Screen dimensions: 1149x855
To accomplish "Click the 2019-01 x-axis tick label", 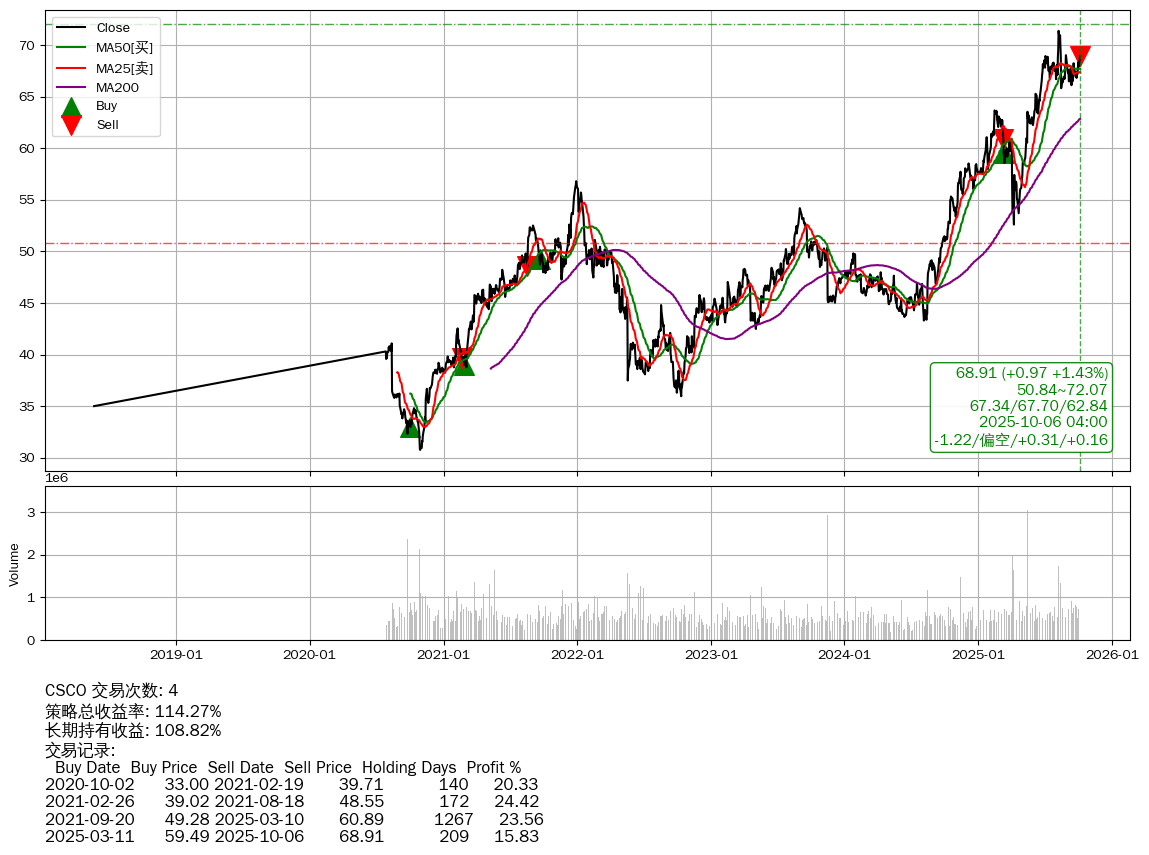I will coord(176,655).
